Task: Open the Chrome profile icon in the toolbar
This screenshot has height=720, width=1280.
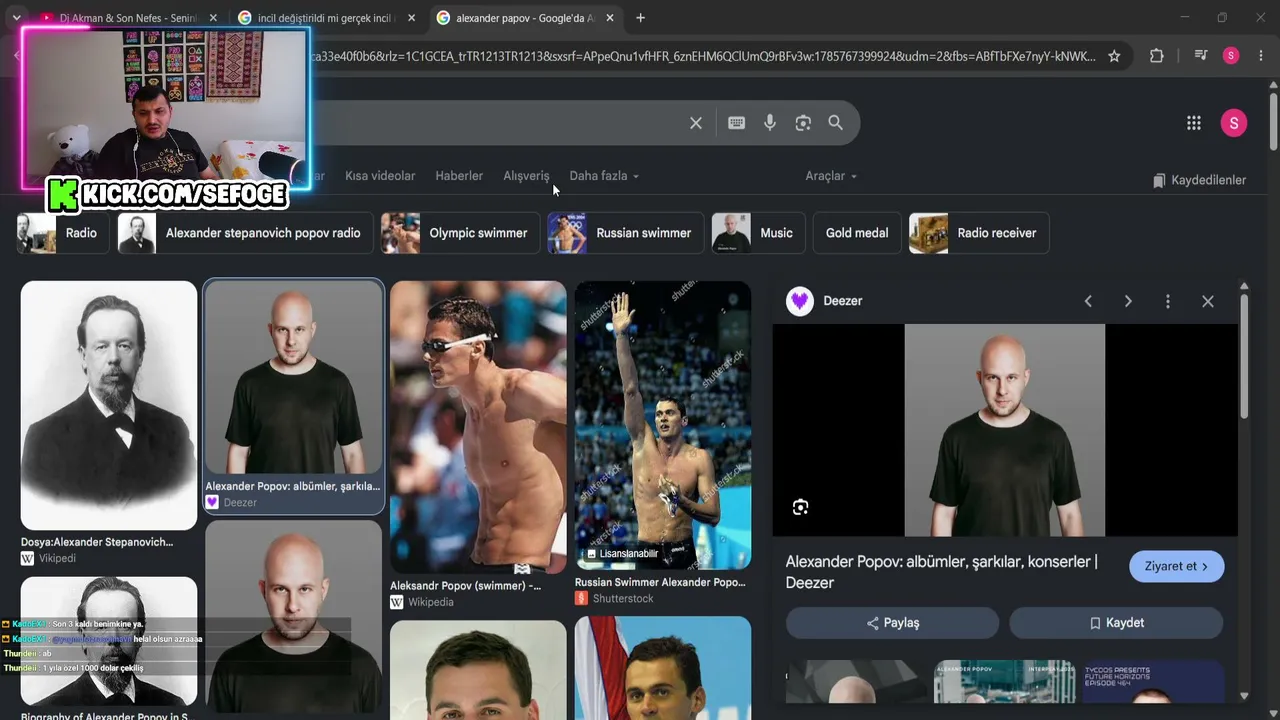Action: [x=1231, y=56]
